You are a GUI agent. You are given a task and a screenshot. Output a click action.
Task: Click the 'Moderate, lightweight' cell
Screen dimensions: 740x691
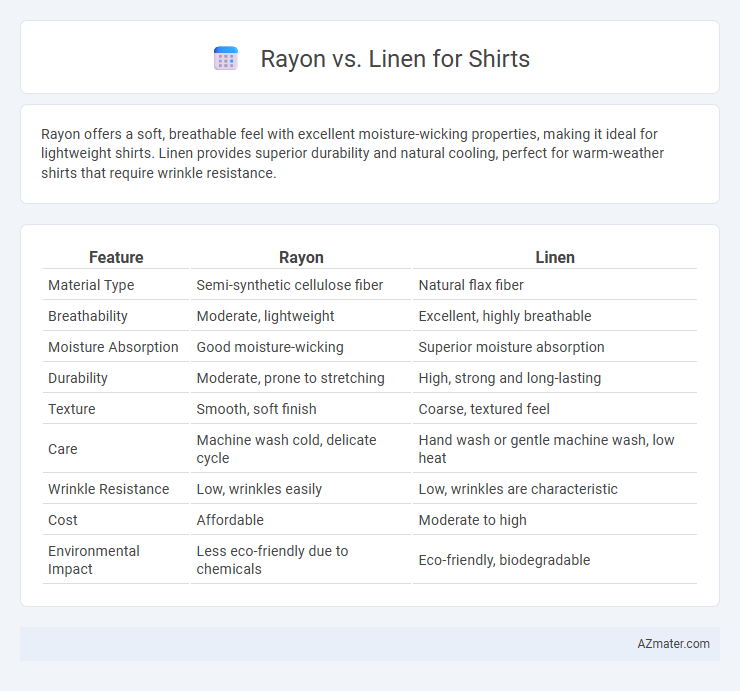301,316
